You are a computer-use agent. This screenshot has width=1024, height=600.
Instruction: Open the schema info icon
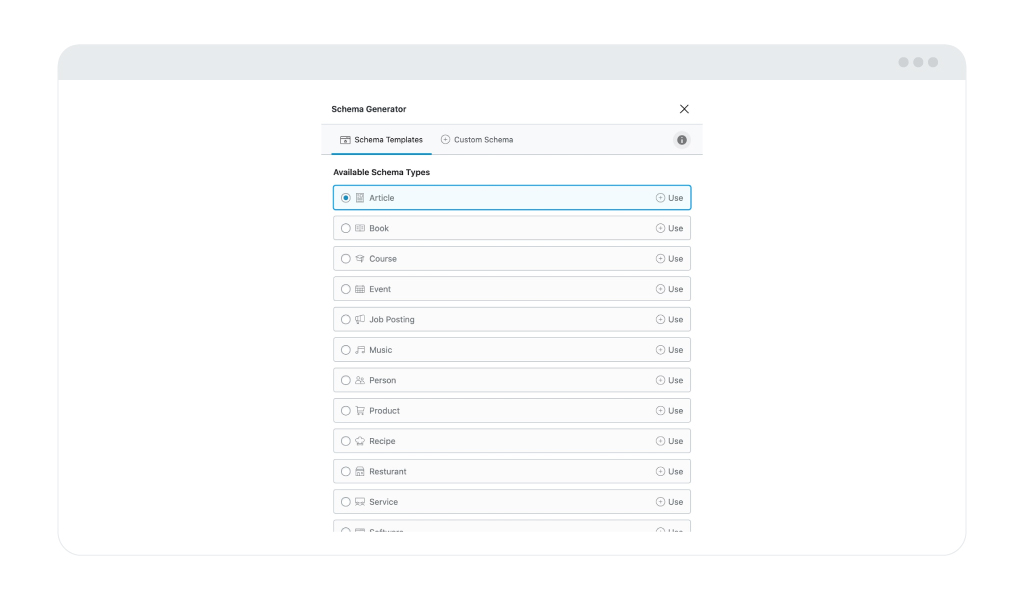682,140
